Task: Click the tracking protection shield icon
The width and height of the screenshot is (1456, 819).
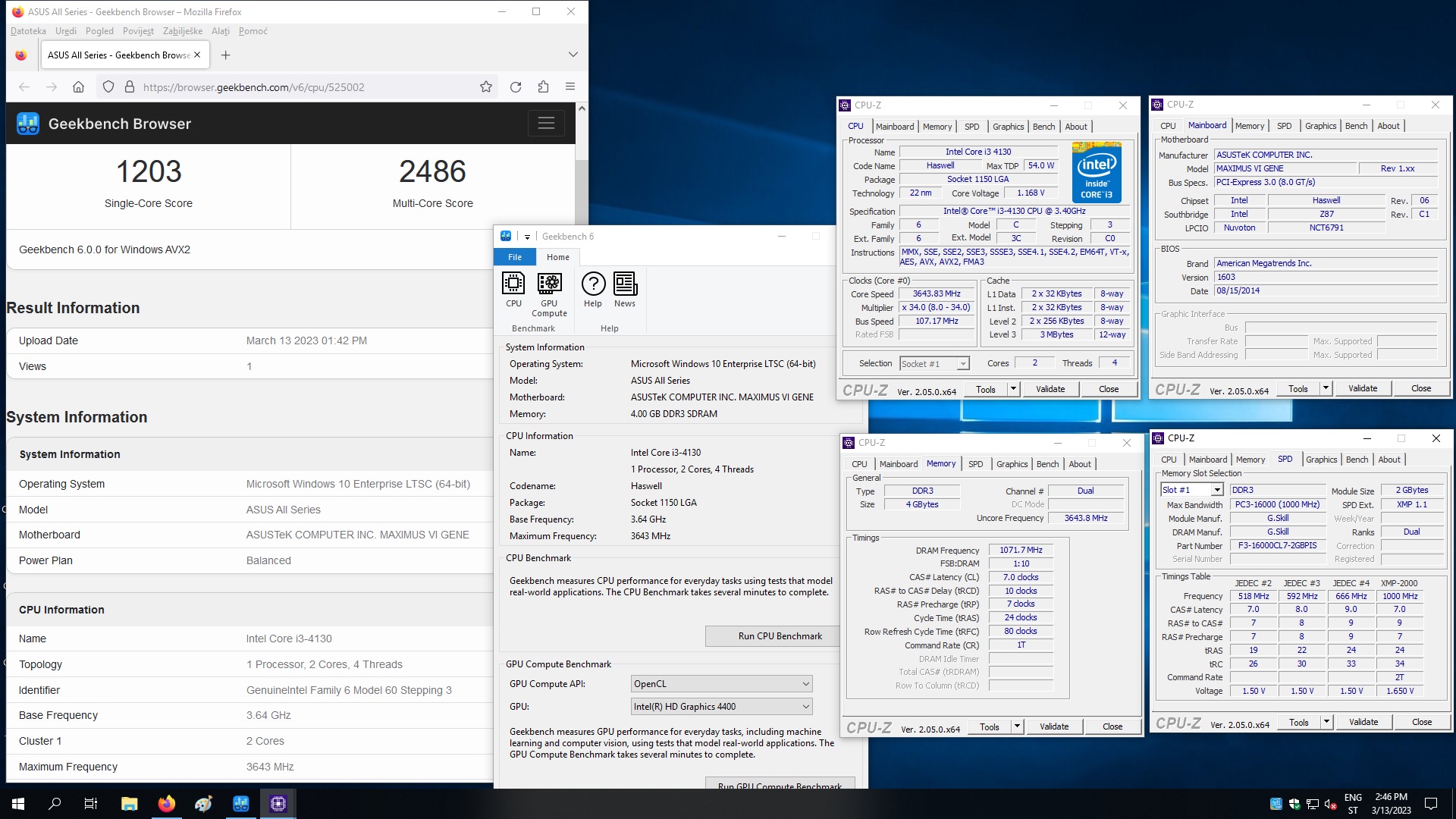Action: pos(108,87)
